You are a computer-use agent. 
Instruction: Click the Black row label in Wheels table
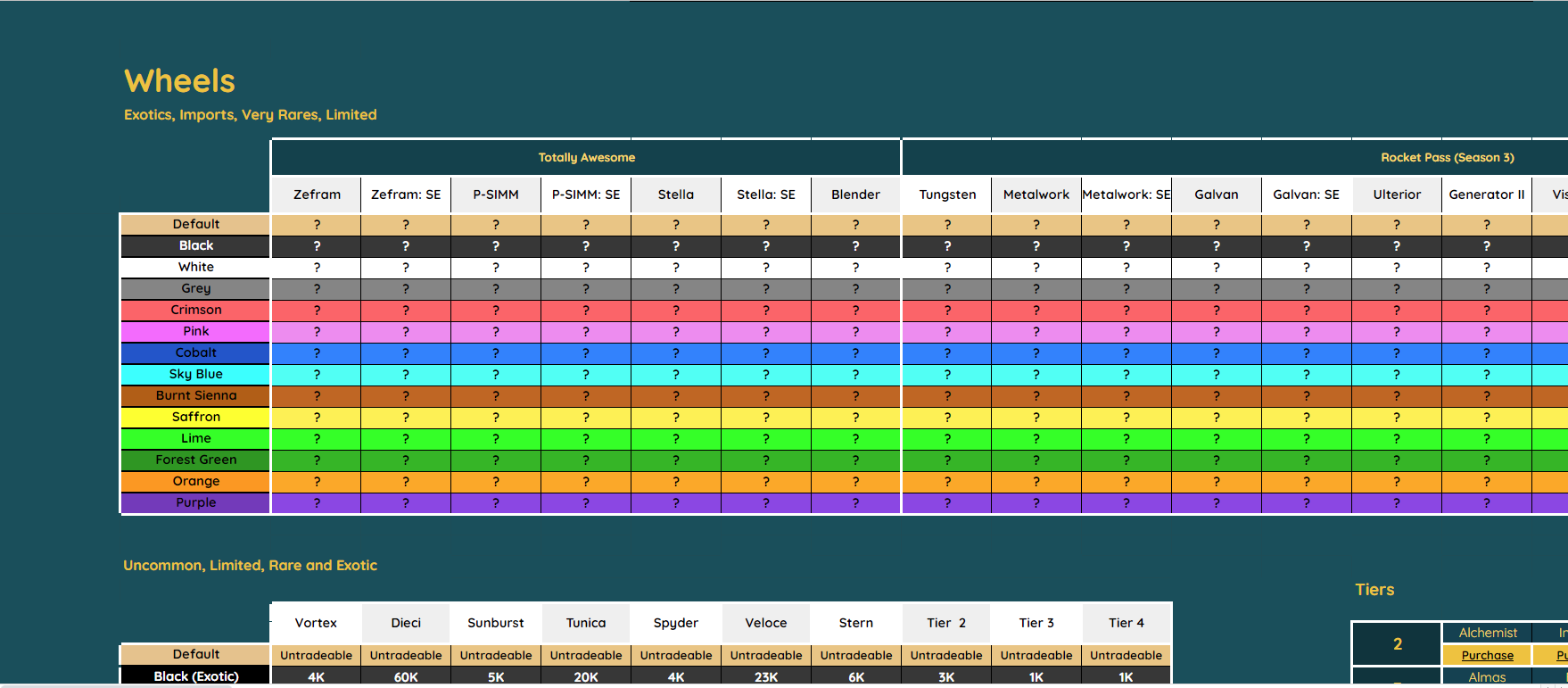coord(195,245)
